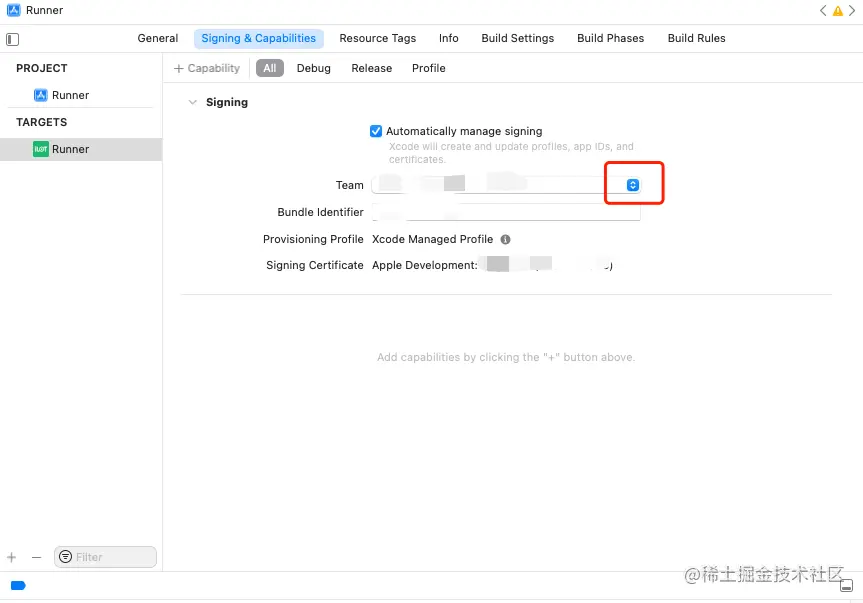This screenshot has width=863, height=603.
Task: Click the Runner project blueprint icon
Action: 41,95
